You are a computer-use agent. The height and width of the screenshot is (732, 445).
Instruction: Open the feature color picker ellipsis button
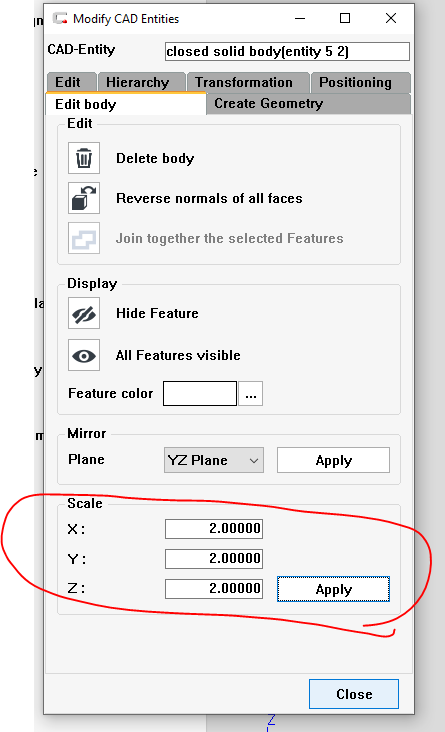point(251,394)
